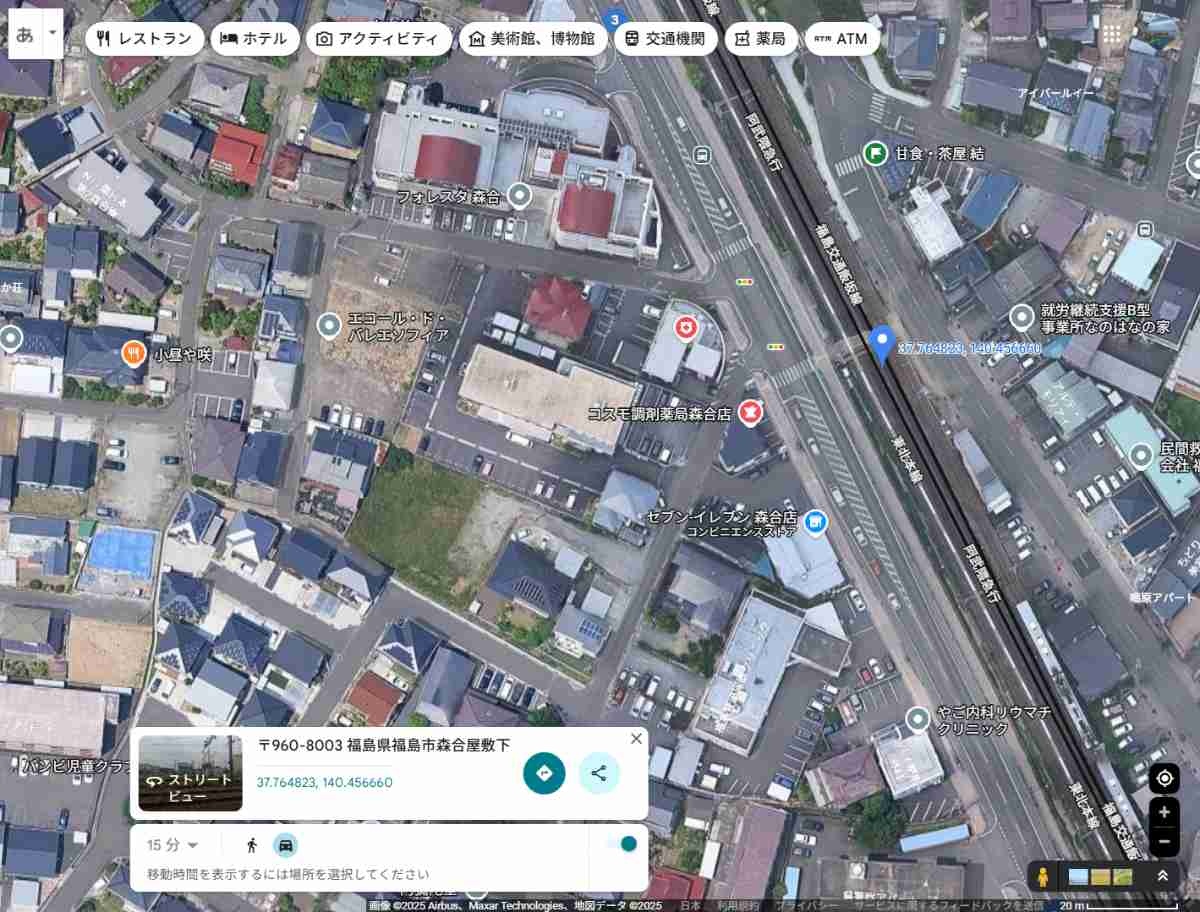1200x912 pixels.
Task: Zoom in with the plus button
Action: click(x=1164, y=813)
